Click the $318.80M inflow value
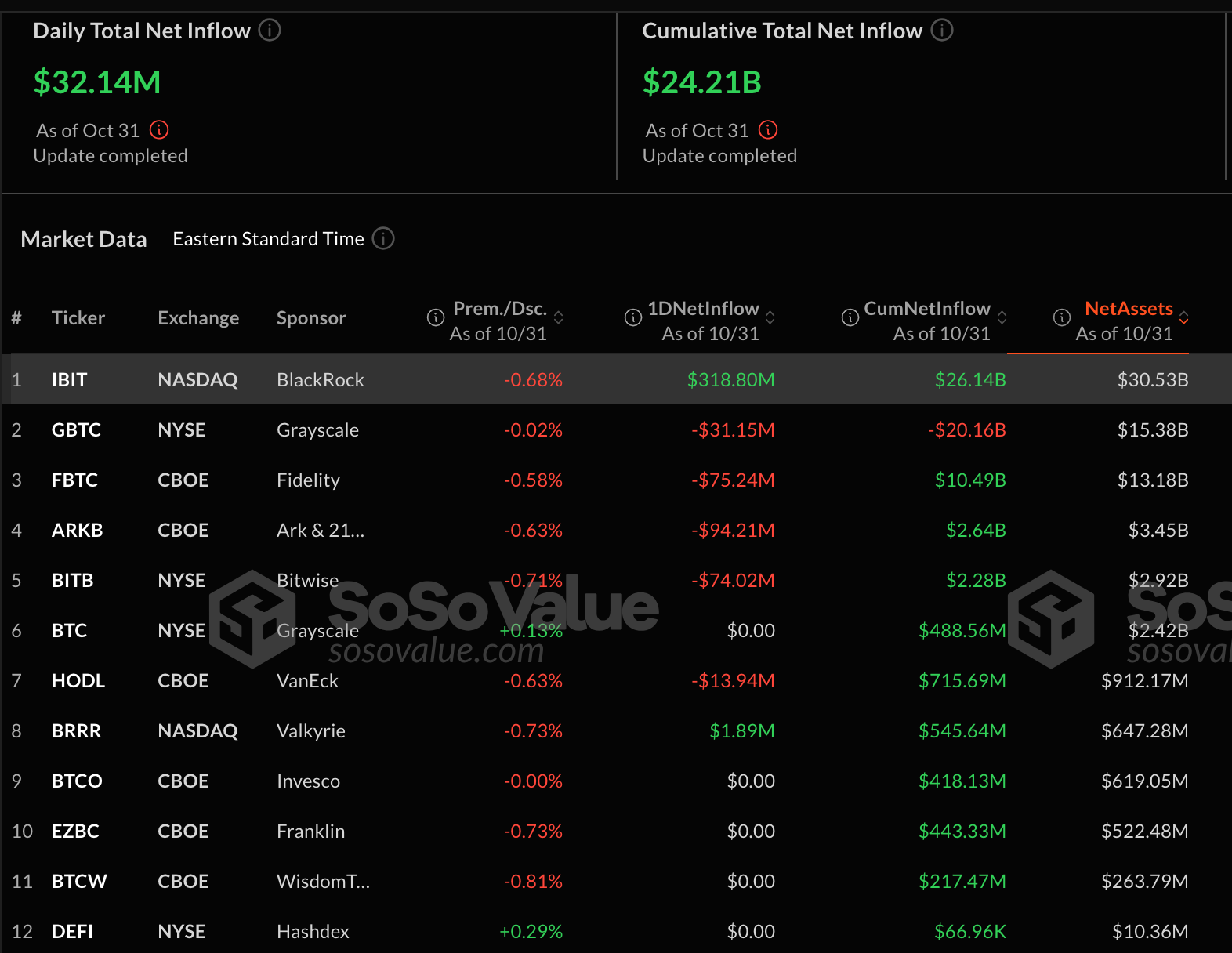 pyautogui.click(x=730, y=379)
